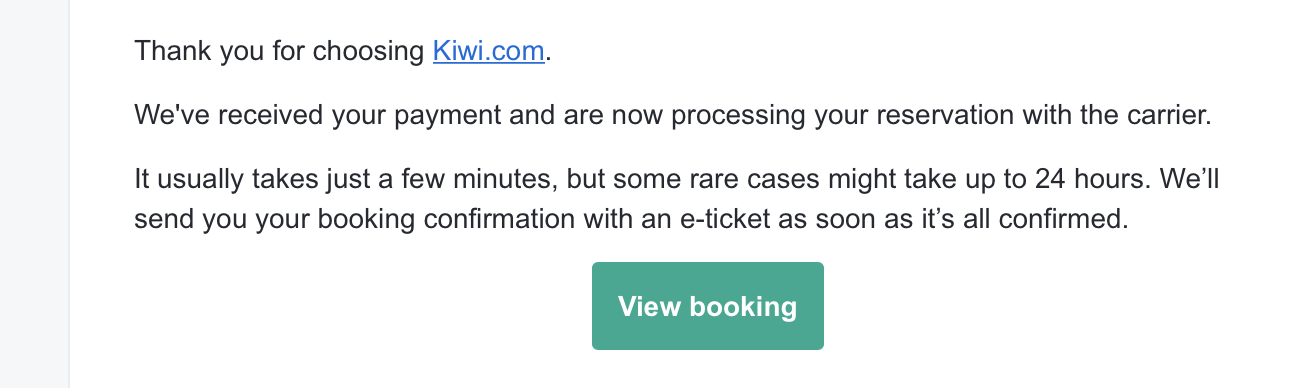Click the gray left margin strip
Viewport: 1300px width, 388px height.
pyautogui.click(x=34, y=194)
